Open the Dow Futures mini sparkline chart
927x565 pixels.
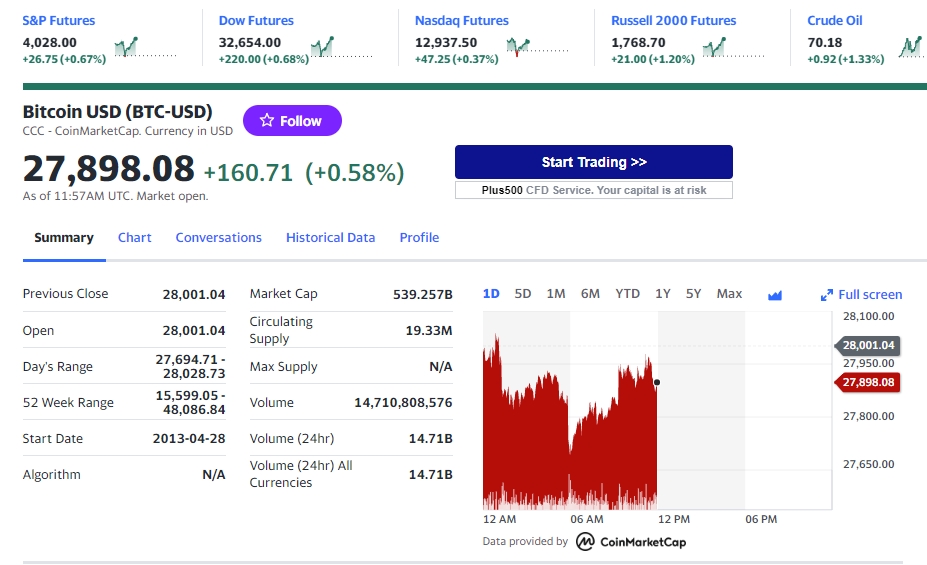341,47
